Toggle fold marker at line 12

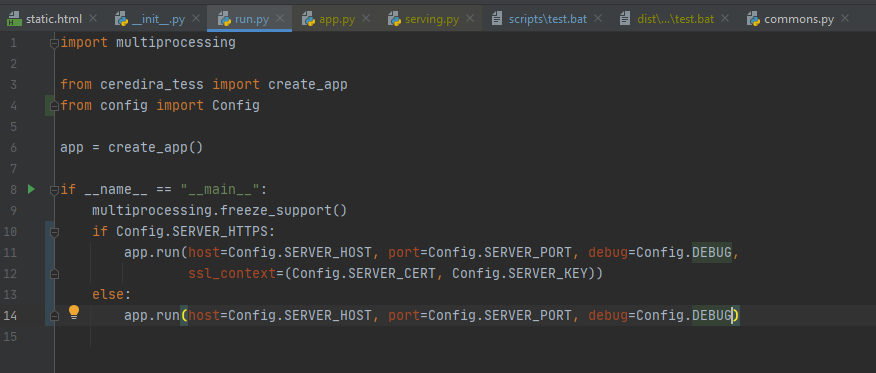coord(54,274)
